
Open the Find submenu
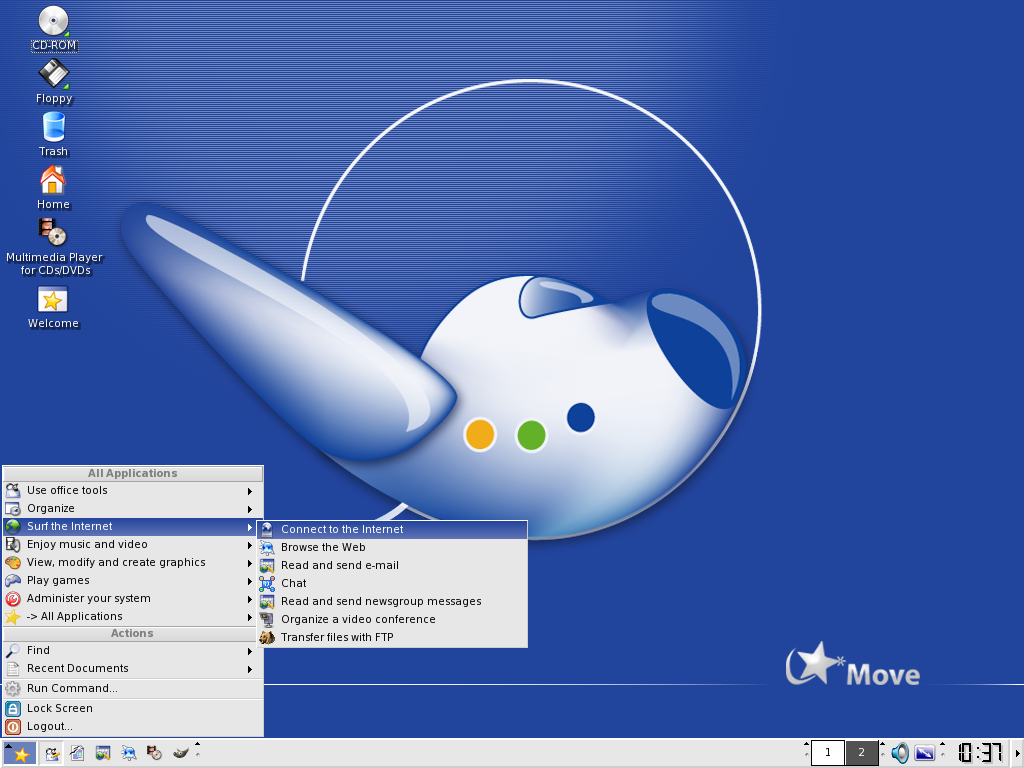point(133,650)
